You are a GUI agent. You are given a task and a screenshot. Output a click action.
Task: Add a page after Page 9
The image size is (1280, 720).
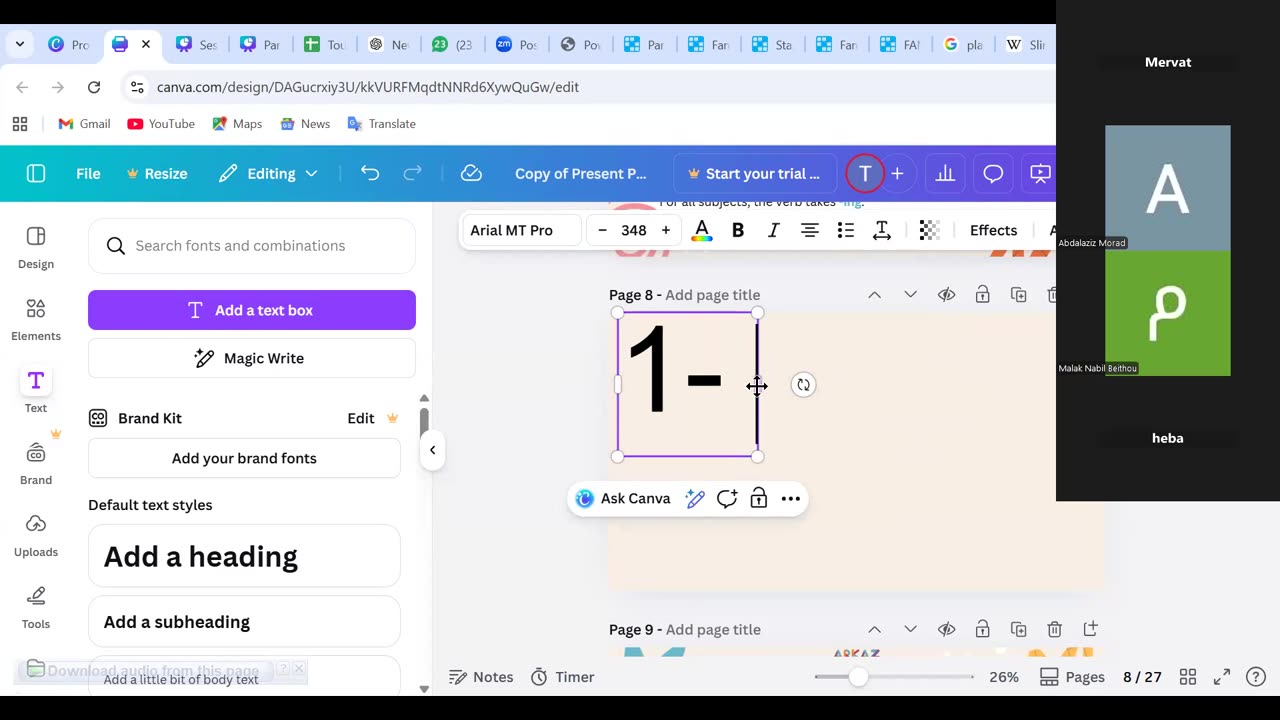tap(1090, 629)
